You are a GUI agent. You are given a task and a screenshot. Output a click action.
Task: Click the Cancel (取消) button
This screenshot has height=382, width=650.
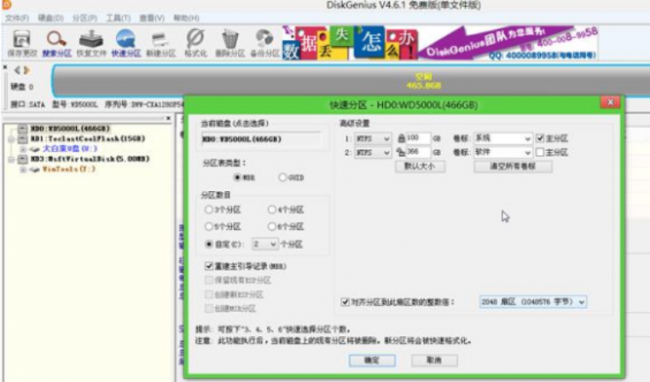[434, 360]
